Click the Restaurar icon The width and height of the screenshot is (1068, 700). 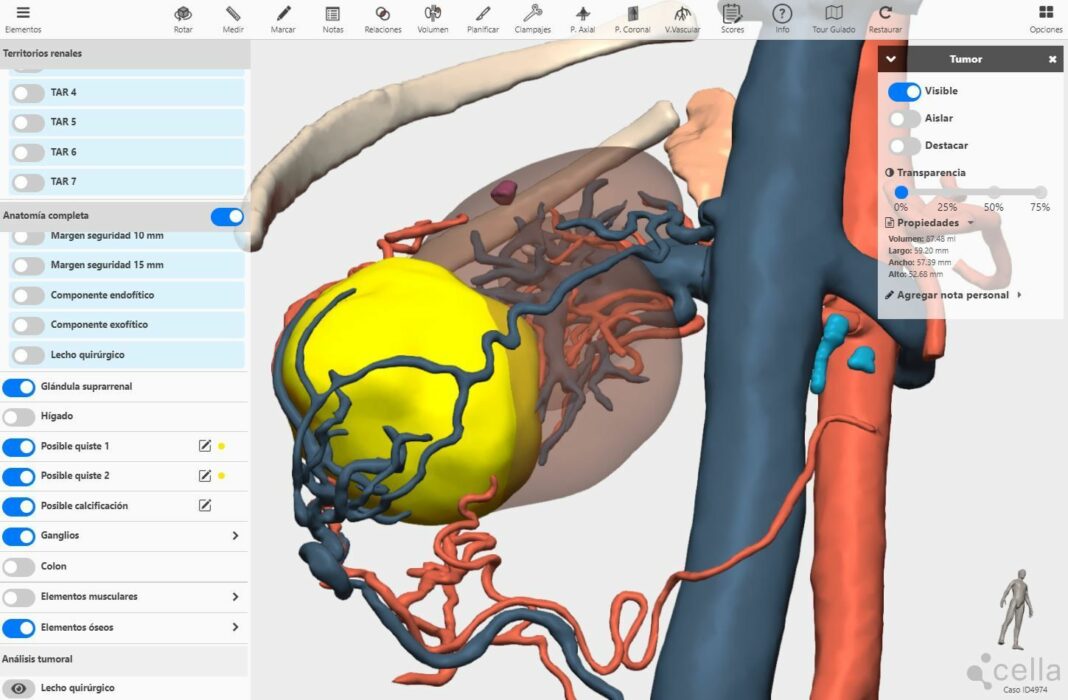coord(885,17)
